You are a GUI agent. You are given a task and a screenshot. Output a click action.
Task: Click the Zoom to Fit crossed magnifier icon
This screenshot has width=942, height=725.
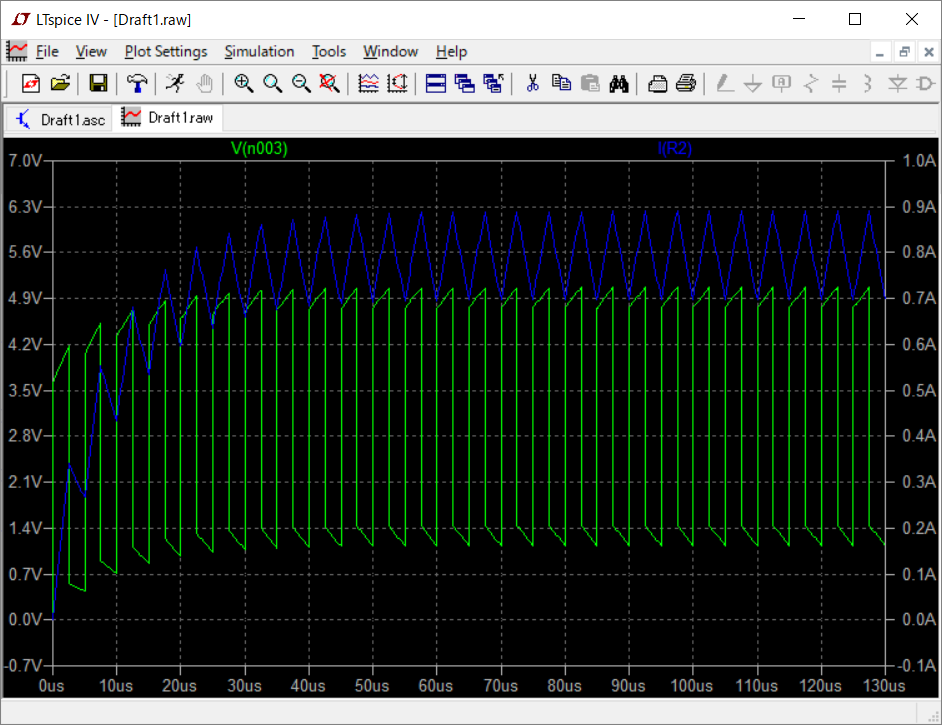[x=329, y=83]
